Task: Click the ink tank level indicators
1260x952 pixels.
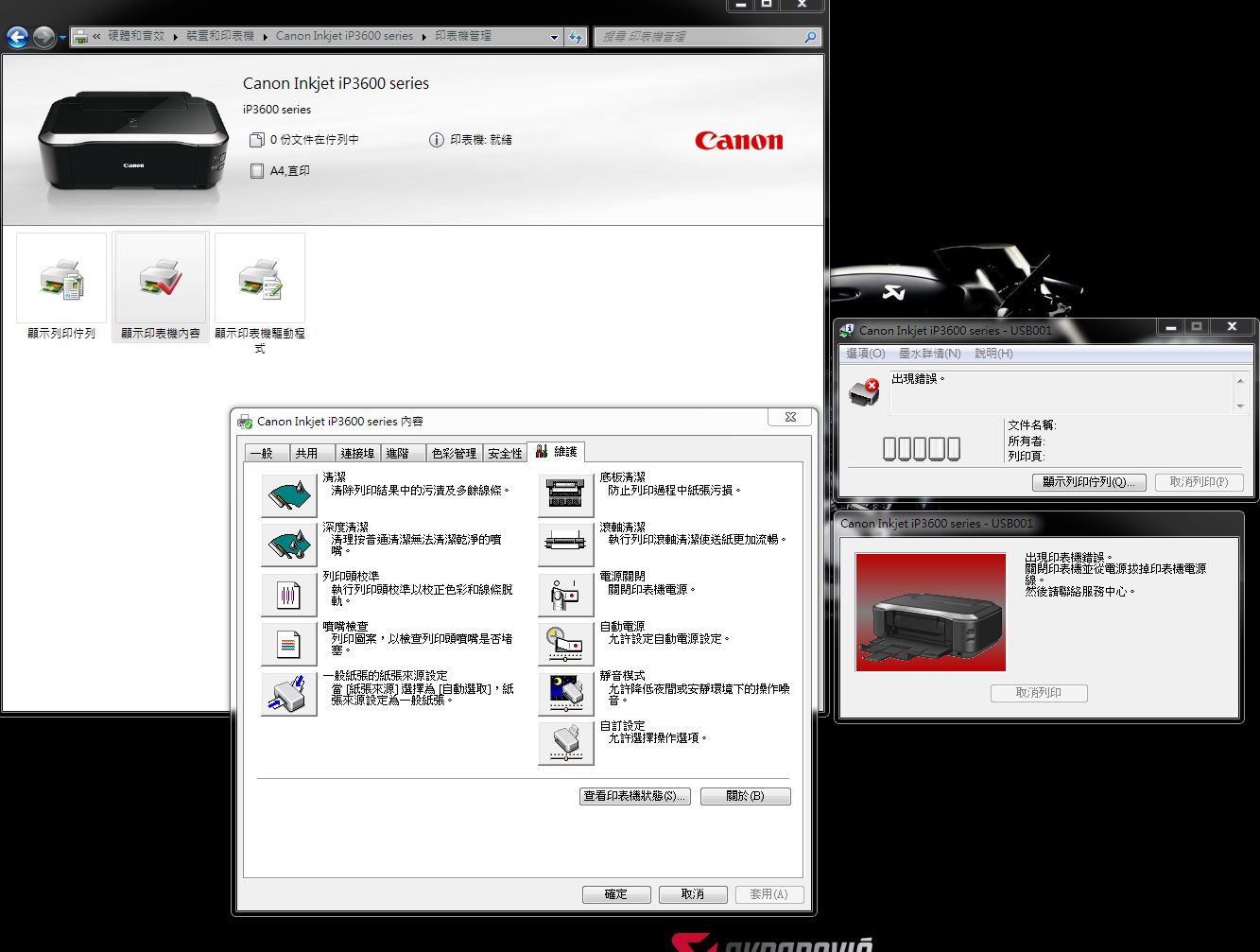Action: coord(922,448)
